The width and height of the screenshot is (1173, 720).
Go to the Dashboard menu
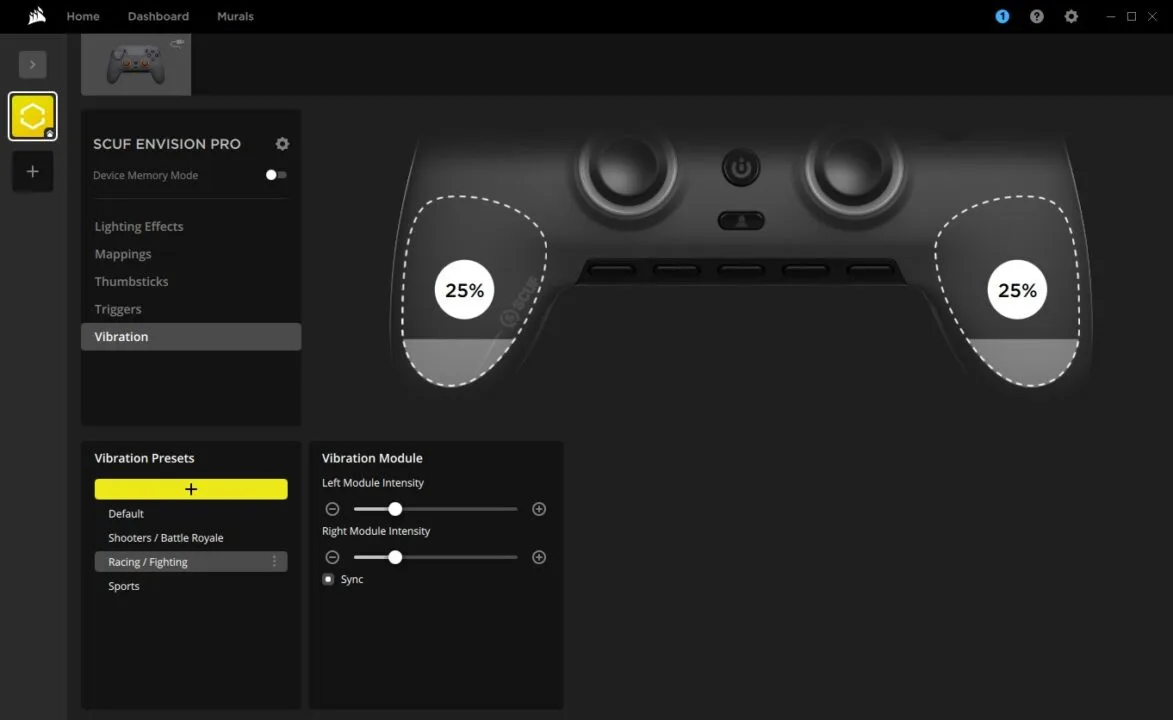click(x=158, y=16)
